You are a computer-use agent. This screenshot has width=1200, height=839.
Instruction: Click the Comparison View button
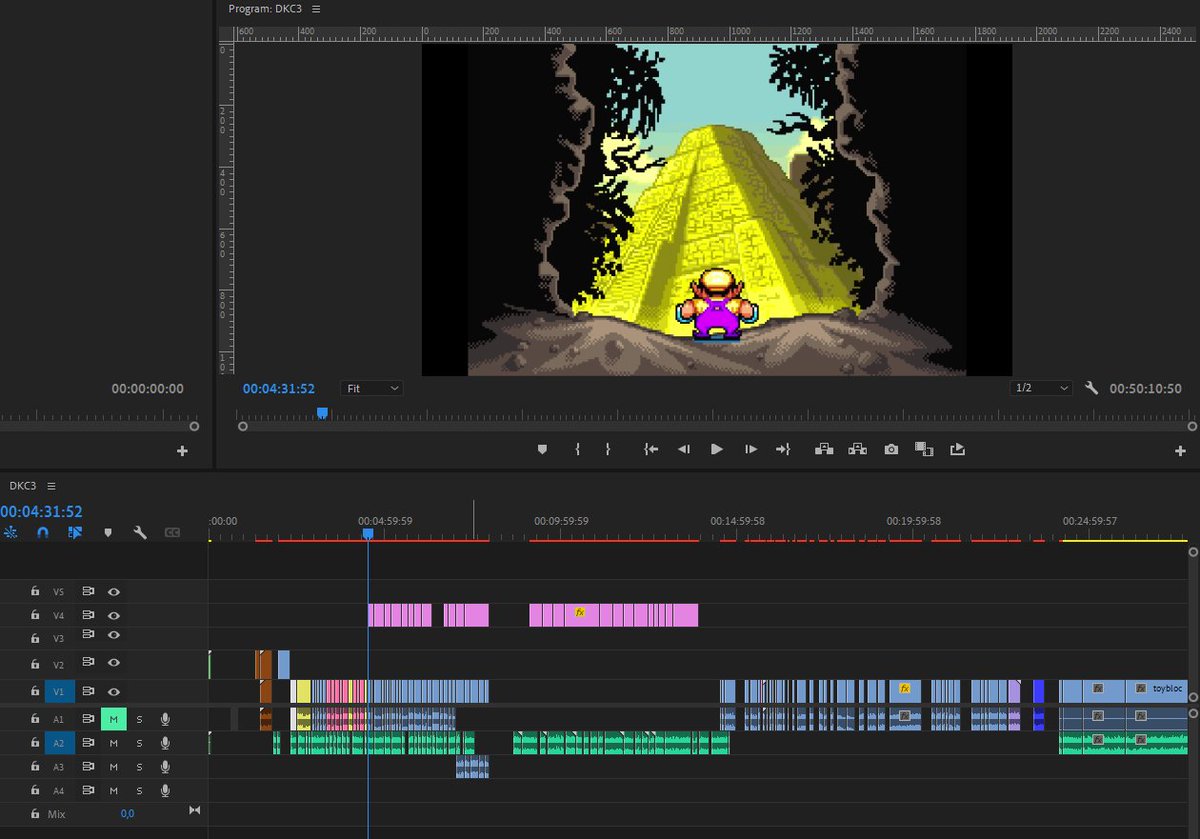click(x=924, y=449)
